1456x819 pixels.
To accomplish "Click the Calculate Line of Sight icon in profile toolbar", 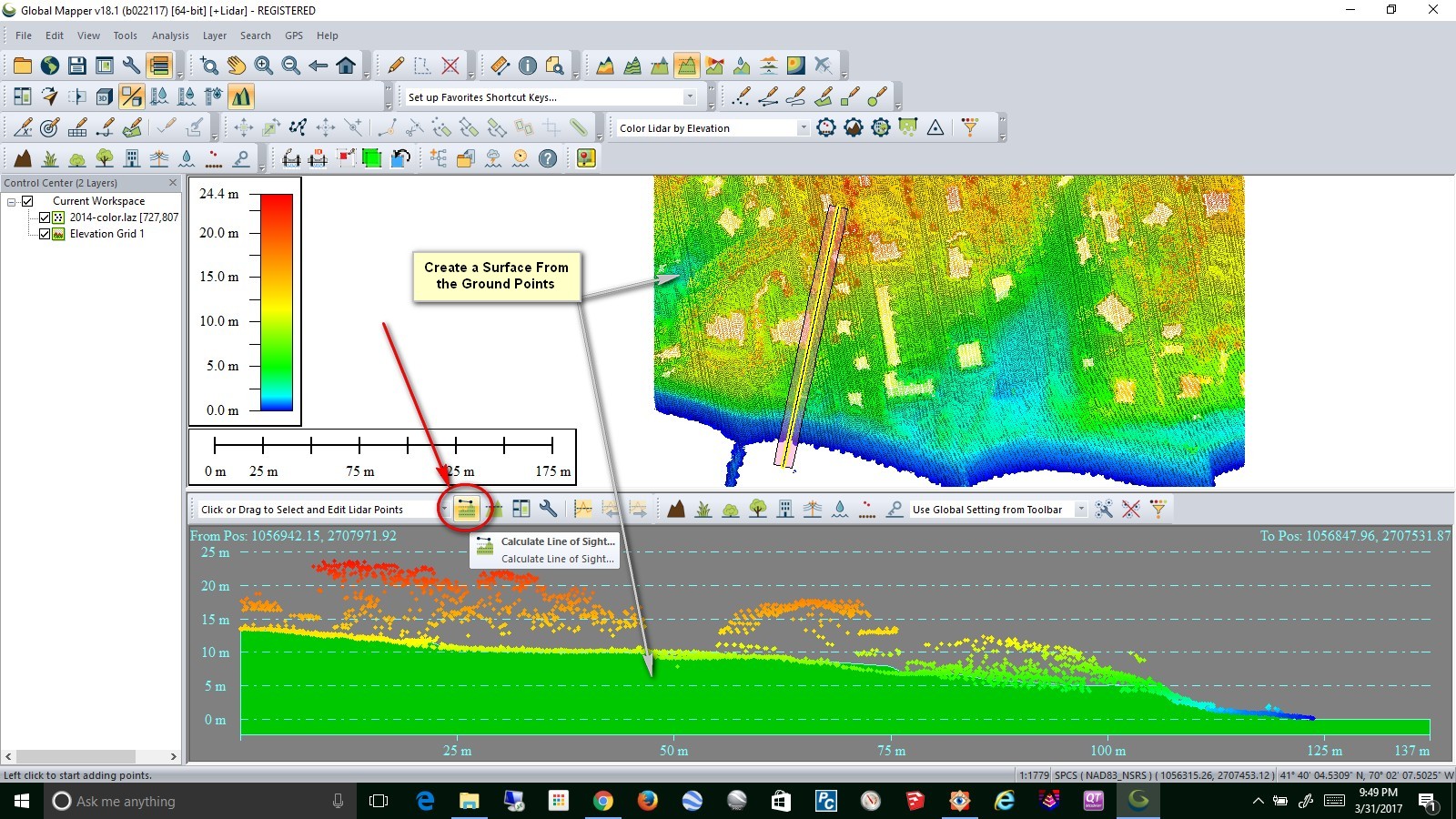I will pyautogui.click(x=466, y=509).
